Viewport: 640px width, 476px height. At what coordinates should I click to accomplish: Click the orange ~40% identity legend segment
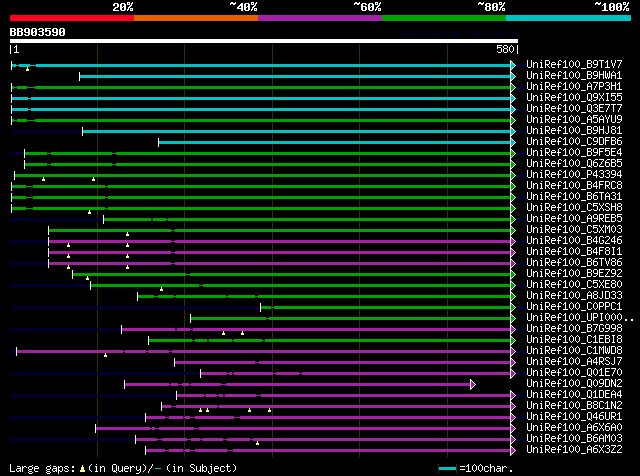[x=196, y=18]
